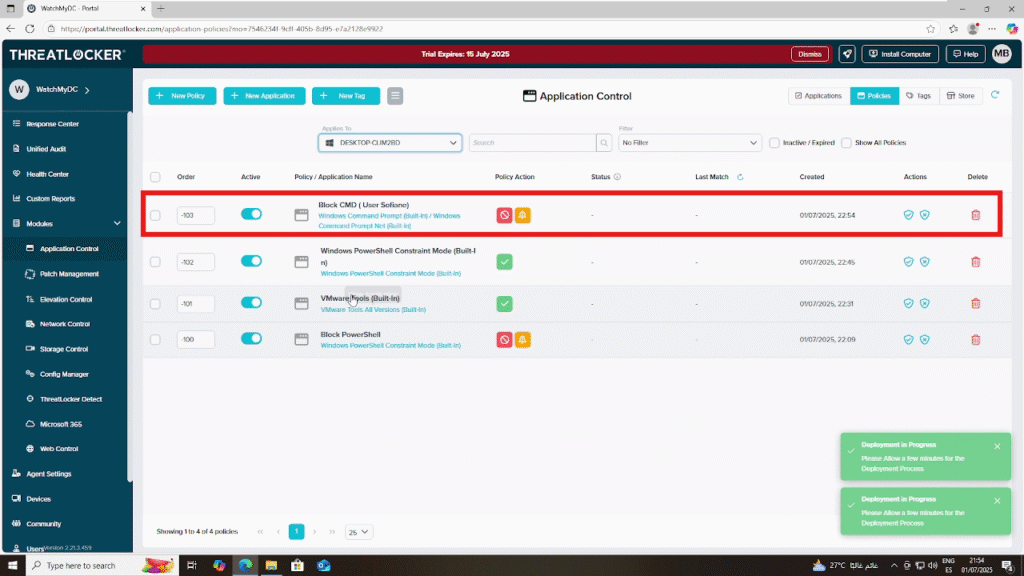
Task: Click the New Application button
Action: click(x=264, y=96)
